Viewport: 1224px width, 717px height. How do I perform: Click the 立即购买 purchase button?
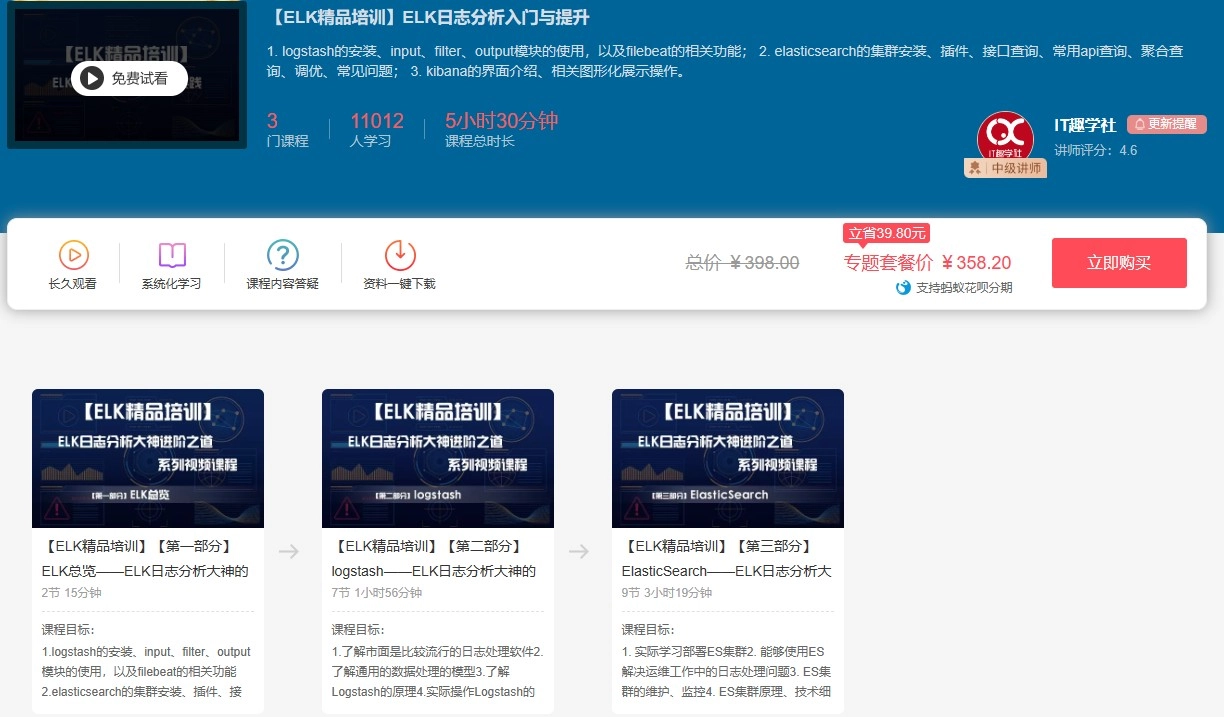click(1119, 263)
